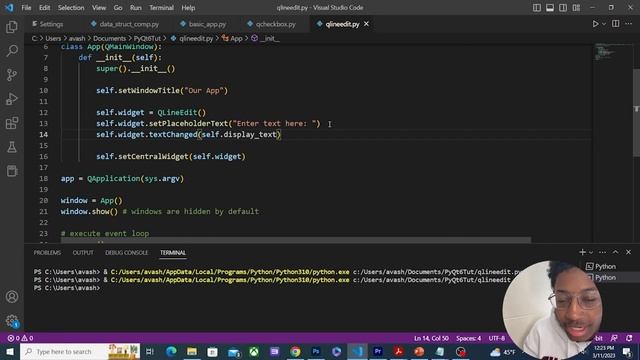Switch to the DEBUG CONSOLE panel tab
This screenshot has height=360, width=640.
(127, 253)
